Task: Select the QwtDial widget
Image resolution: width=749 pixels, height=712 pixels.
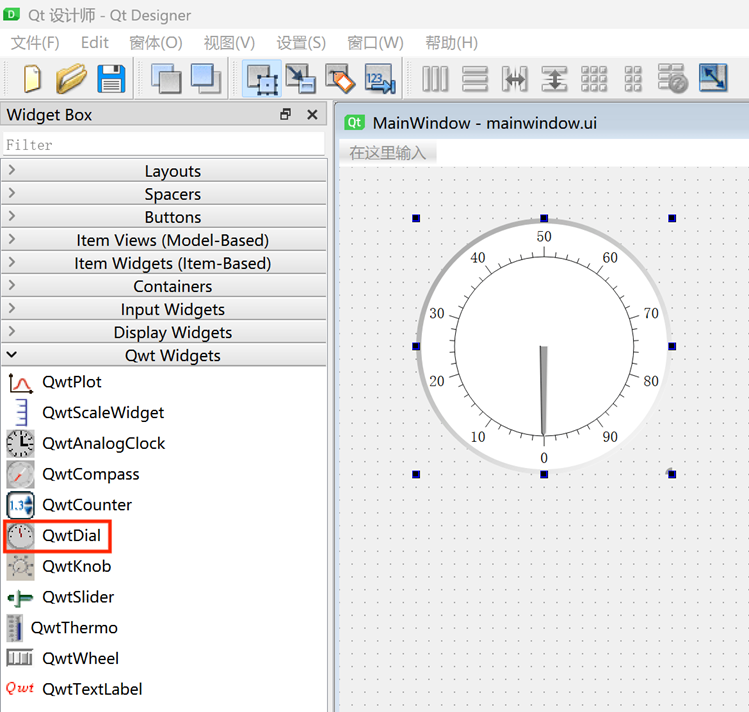Action: pyautogui.click(x=57, y=536)
